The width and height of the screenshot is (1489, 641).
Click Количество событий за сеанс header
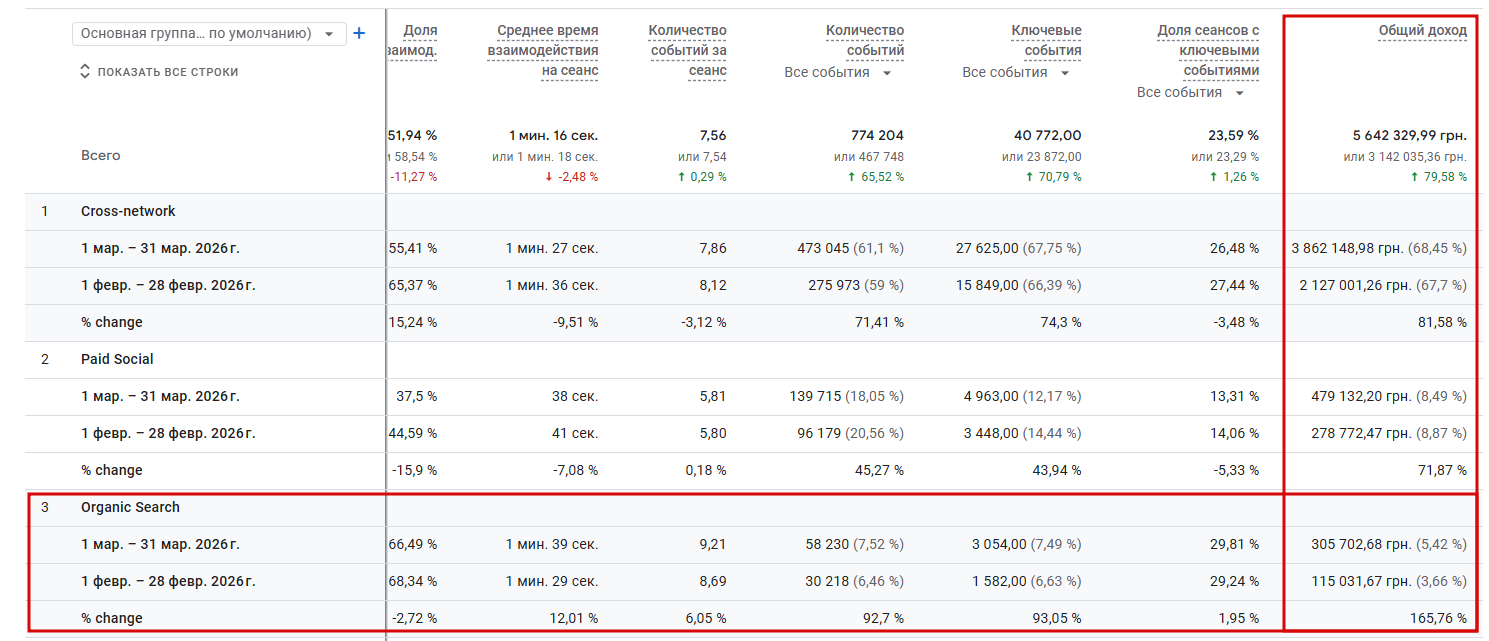(x=687, y=51)
